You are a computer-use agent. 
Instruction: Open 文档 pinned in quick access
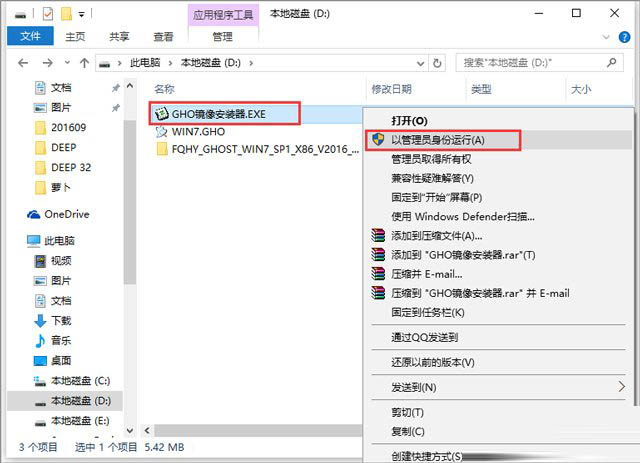tap(61, 87)
